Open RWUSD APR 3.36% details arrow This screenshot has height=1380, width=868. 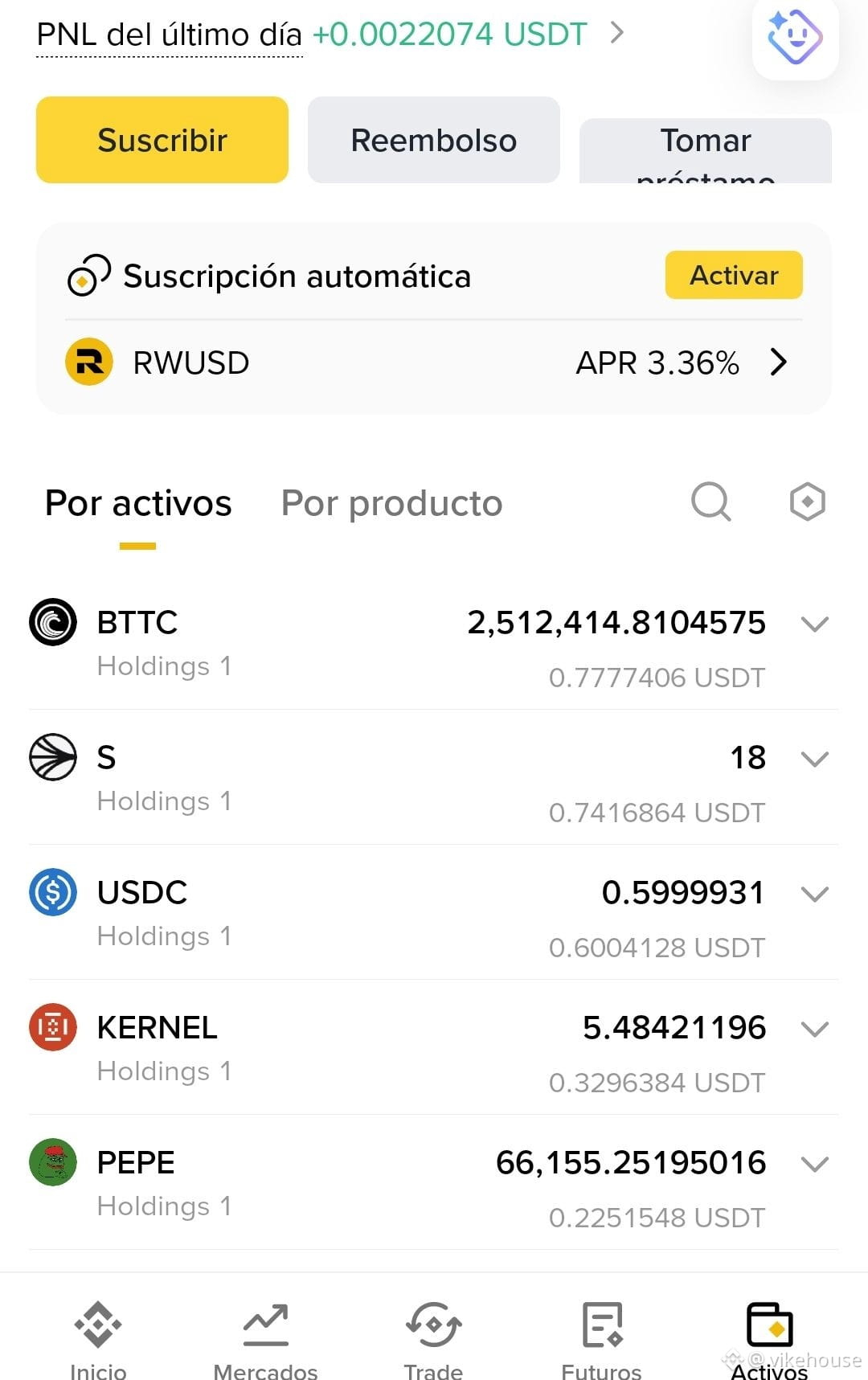(x=778, y=362)
